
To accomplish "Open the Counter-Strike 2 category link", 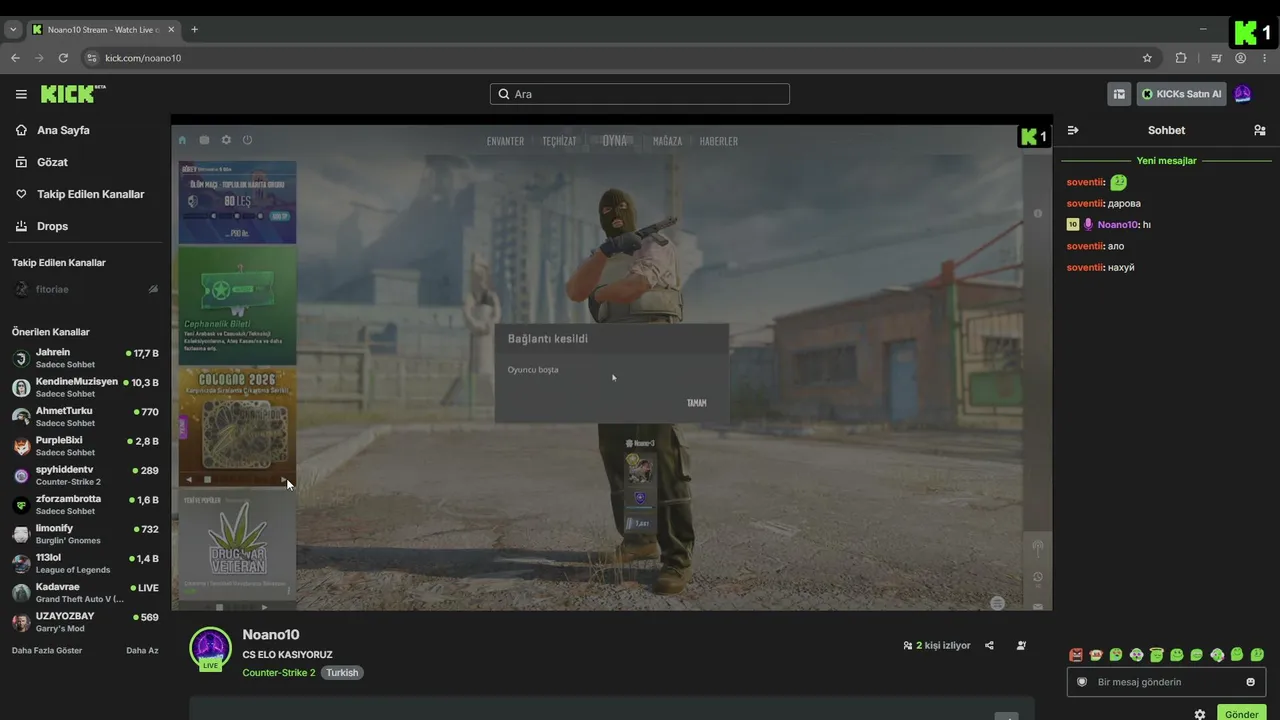I will point(278,673).
